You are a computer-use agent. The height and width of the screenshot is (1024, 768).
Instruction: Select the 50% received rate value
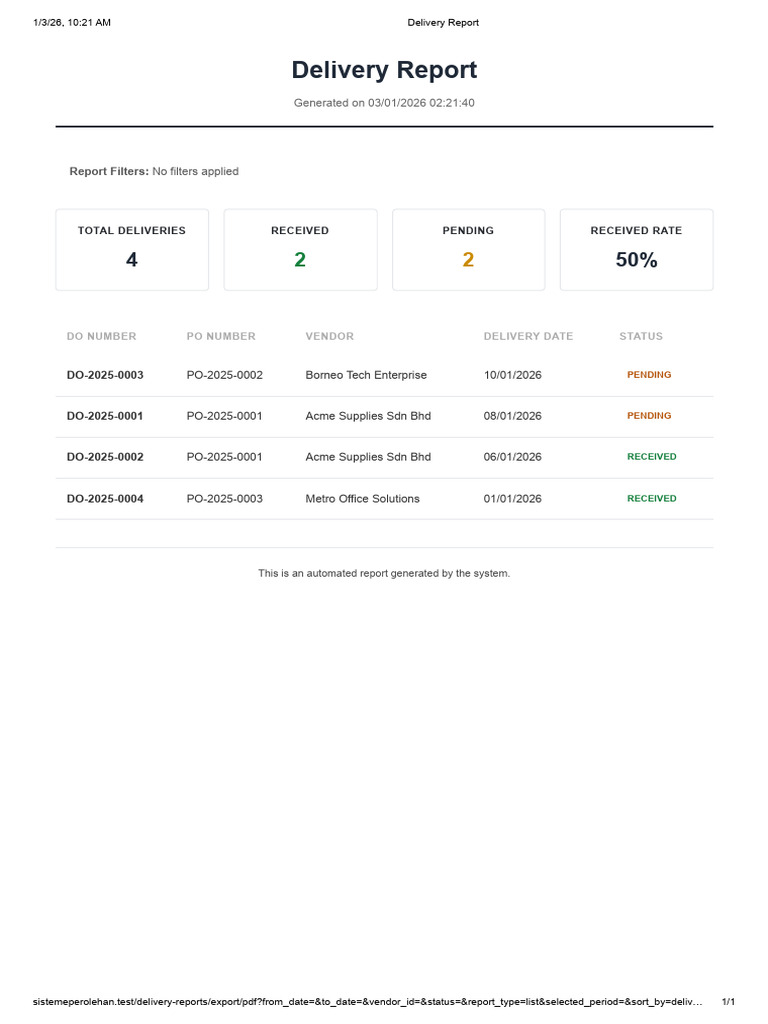pyautogui.click(x=636, y=259)
